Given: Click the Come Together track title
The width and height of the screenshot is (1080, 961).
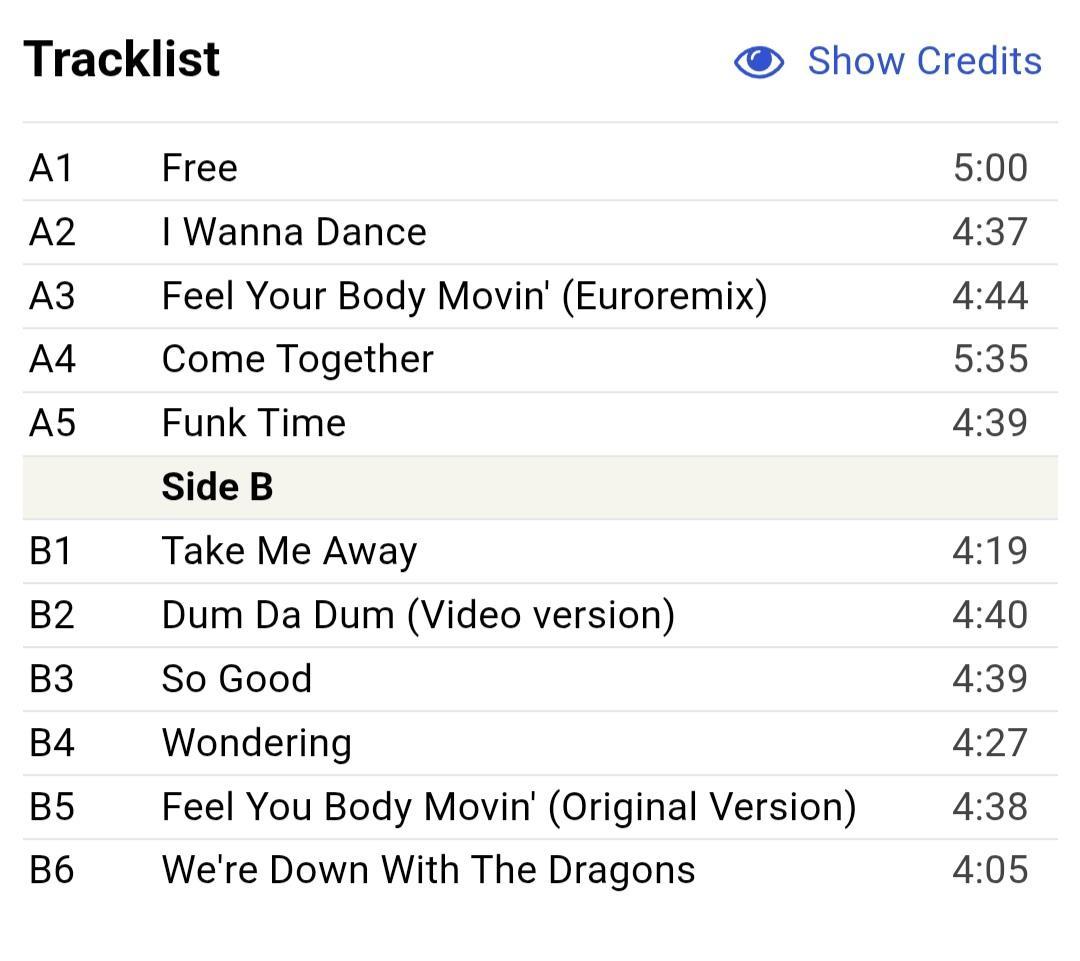Looking at the screenshot, I should (x=298, y=359).
